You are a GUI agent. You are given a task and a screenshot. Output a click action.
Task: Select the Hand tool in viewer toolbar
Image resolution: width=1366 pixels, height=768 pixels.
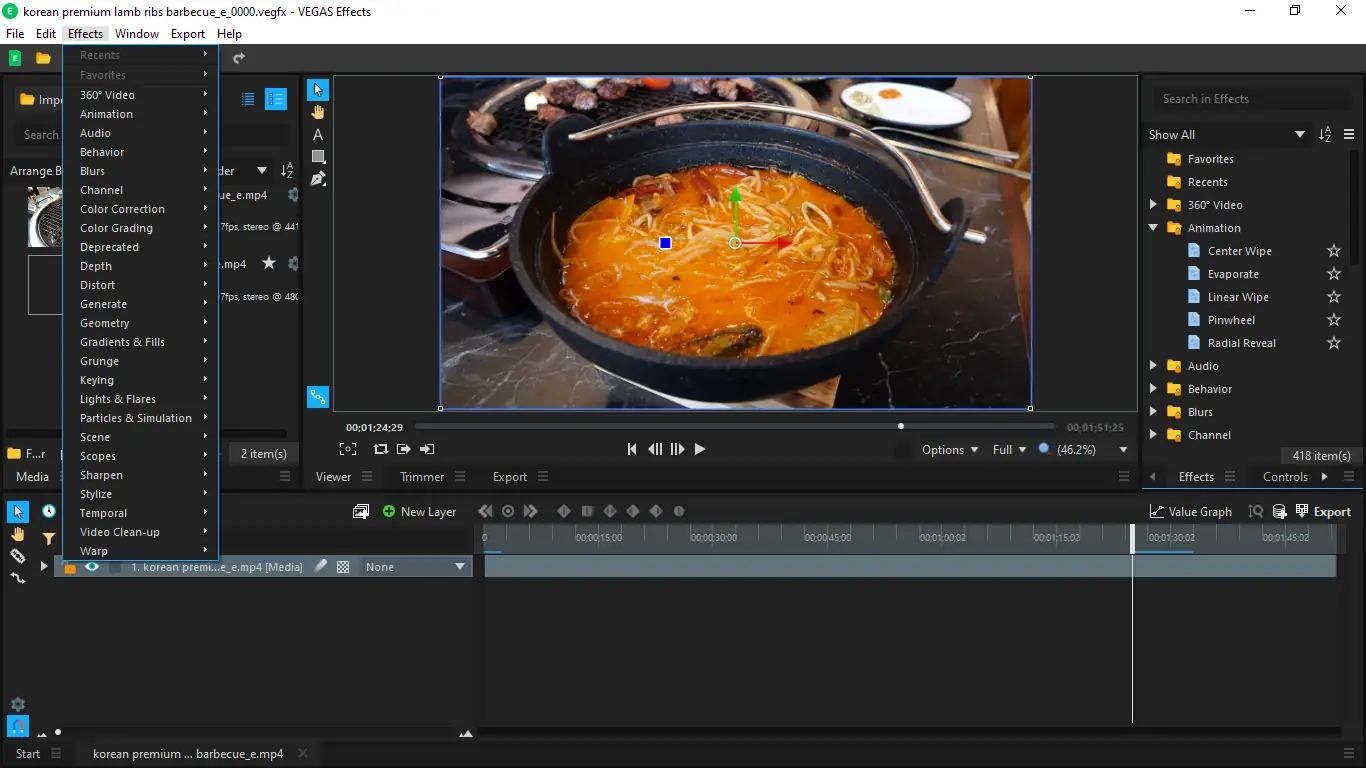coord(318,112)
